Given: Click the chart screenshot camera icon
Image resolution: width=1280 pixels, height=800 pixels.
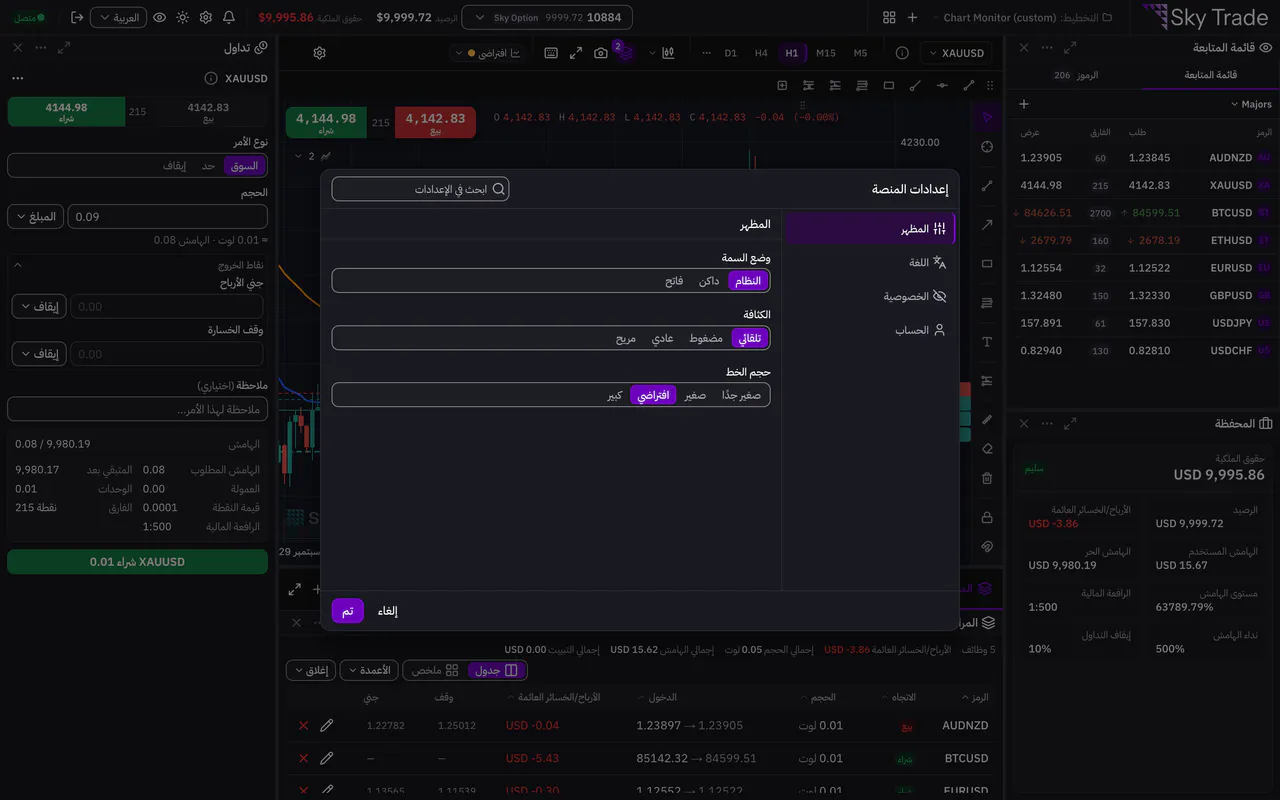Looking at the screenshot, I should click(x=601, y=53).
